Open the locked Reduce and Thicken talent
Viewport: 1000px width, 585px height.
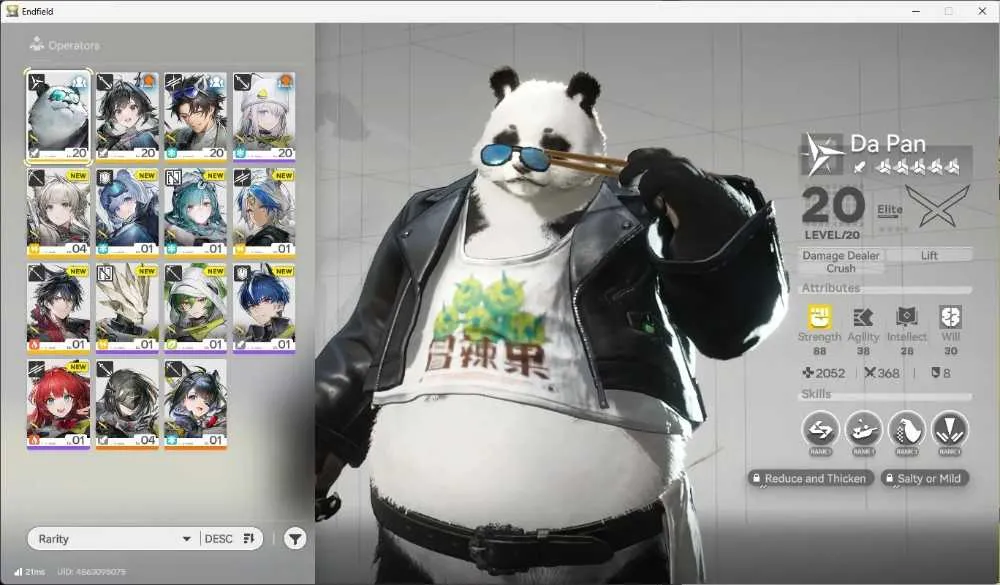point(811,478)
